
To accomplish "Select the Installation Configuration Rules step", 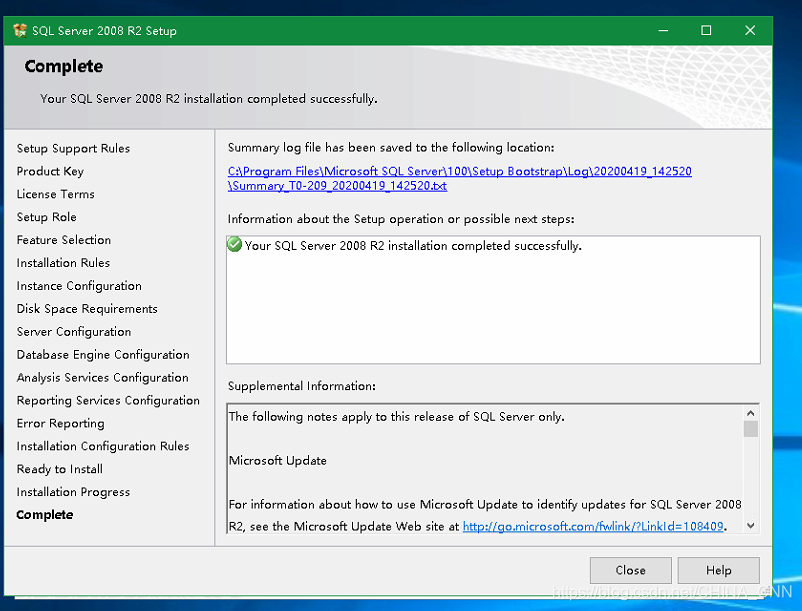I will coord(103,446).
